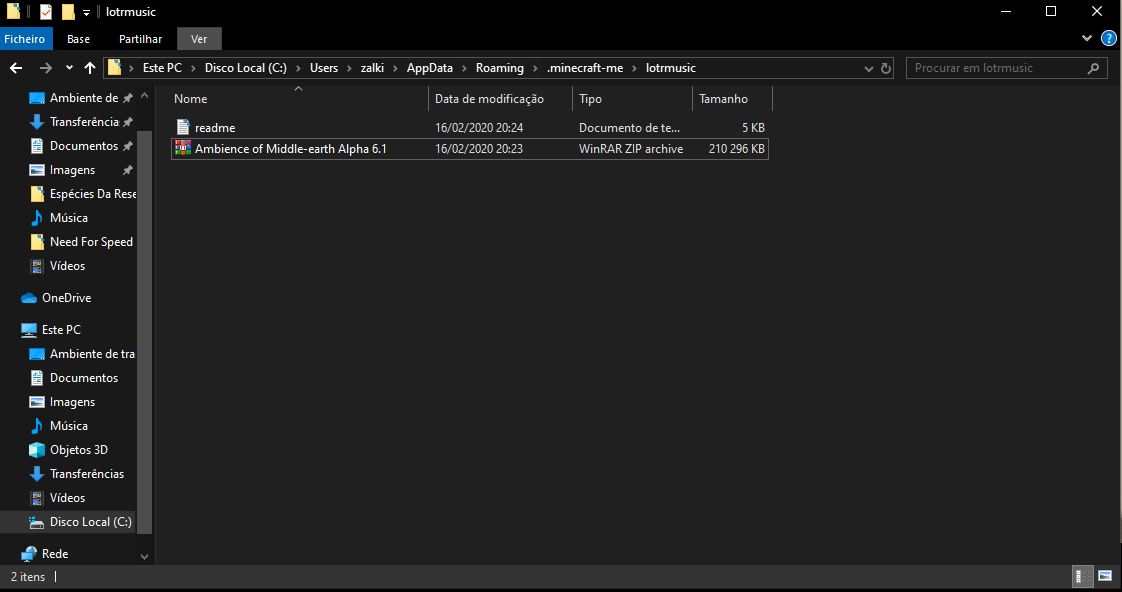This screenshot has width=1122, height=592.
Task: Click the search box Procurar em lotrmusic
Action: click(995, 68)
